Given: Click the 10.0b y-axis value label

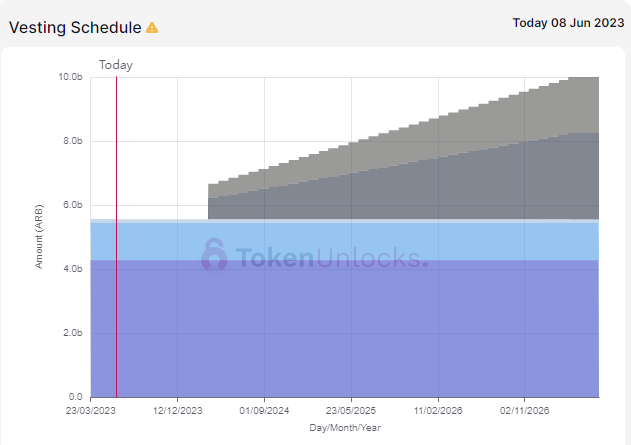Looking at the screenshot, I should coord(70,77).
